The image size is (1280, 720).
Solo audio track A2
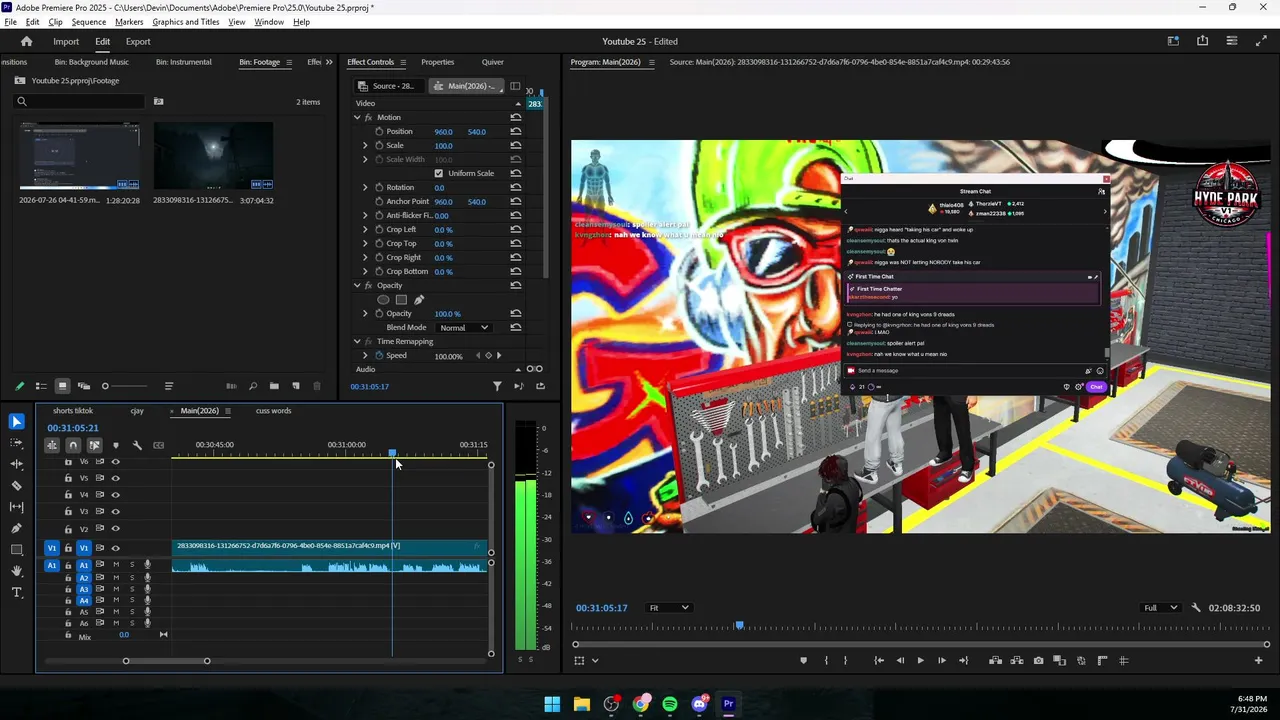click(132, 578)
